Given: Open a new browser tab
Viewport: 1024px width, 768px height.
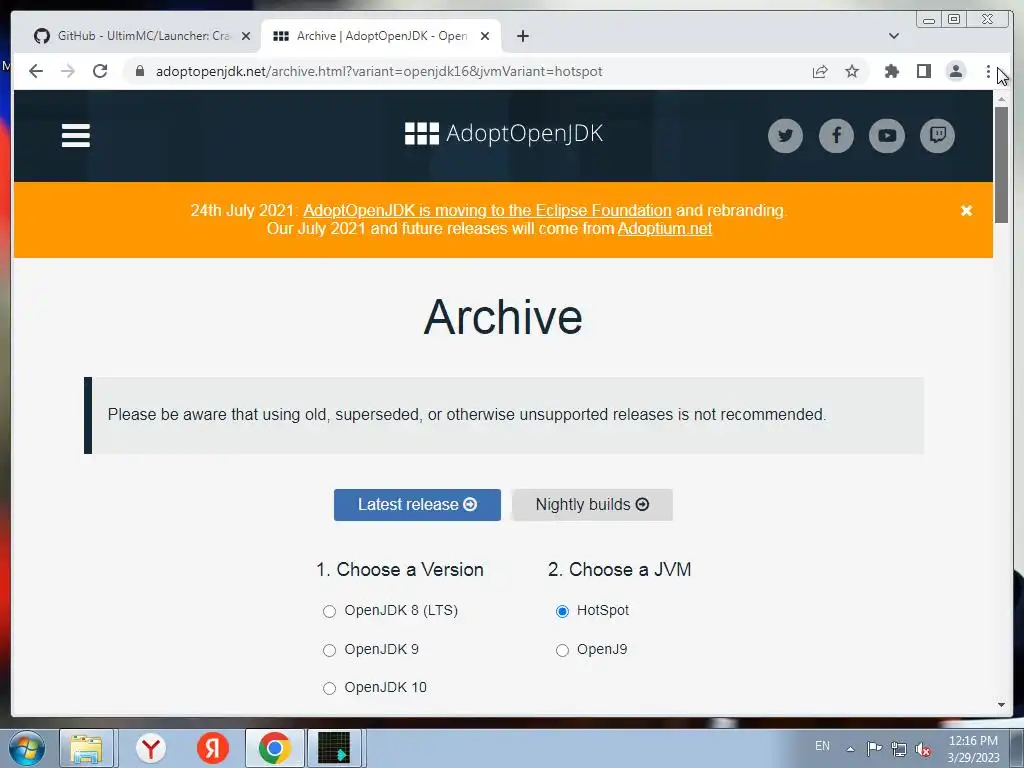Looking at the screenshot, I should 522,36.
